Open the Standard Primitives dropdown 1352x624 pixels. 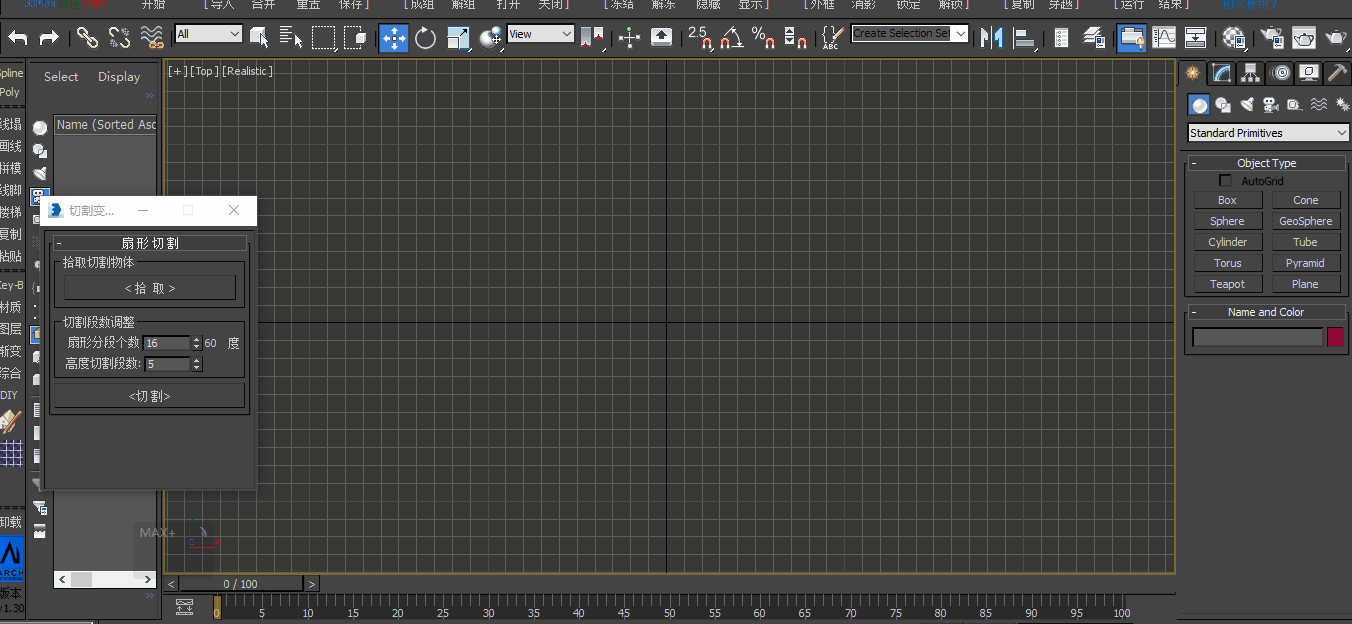(1266, 132)
